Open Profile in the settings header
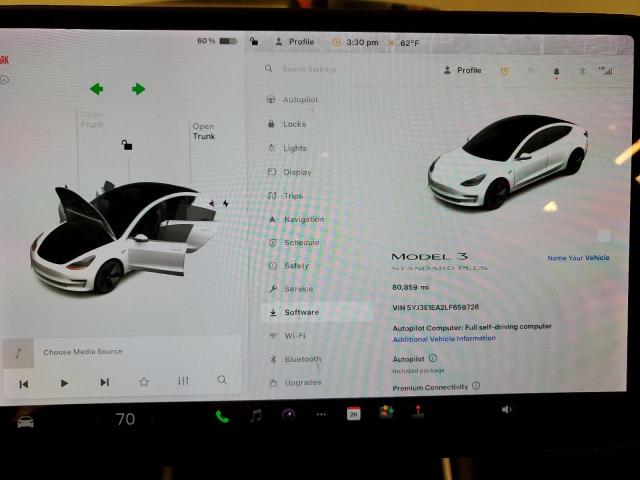This screenshot has height=480, width=640. pos(462,70)
